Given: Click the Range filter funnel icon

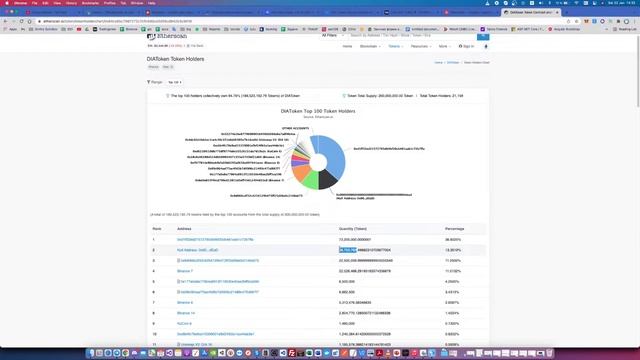Looking at the screenshot, I should coord(149,82).
